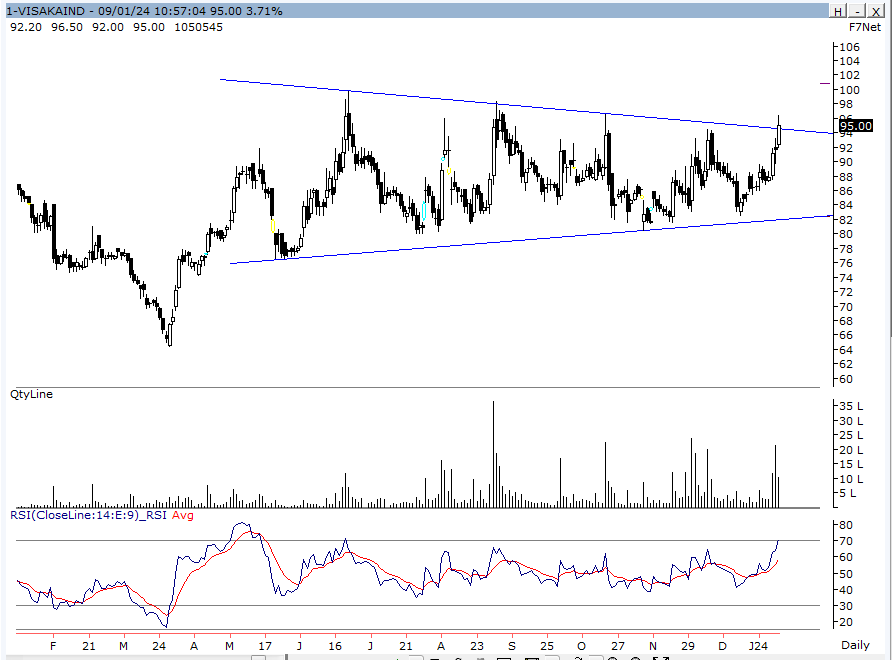This screenshot has height=660, width=892.
Task: Click the 3.71% change value in the title
Action: [264, 11]
